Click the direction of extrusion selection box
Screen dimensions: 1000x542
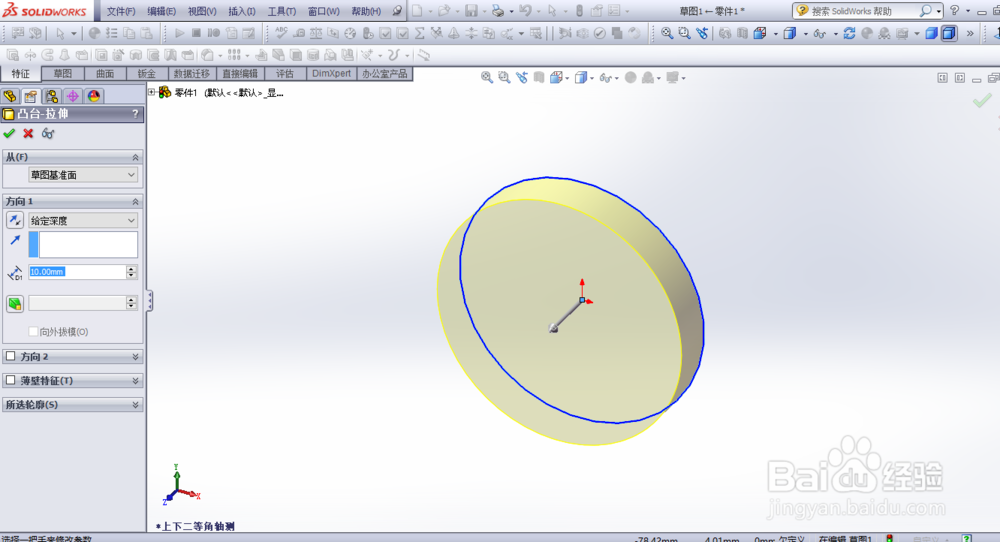[x=83, y=245]
